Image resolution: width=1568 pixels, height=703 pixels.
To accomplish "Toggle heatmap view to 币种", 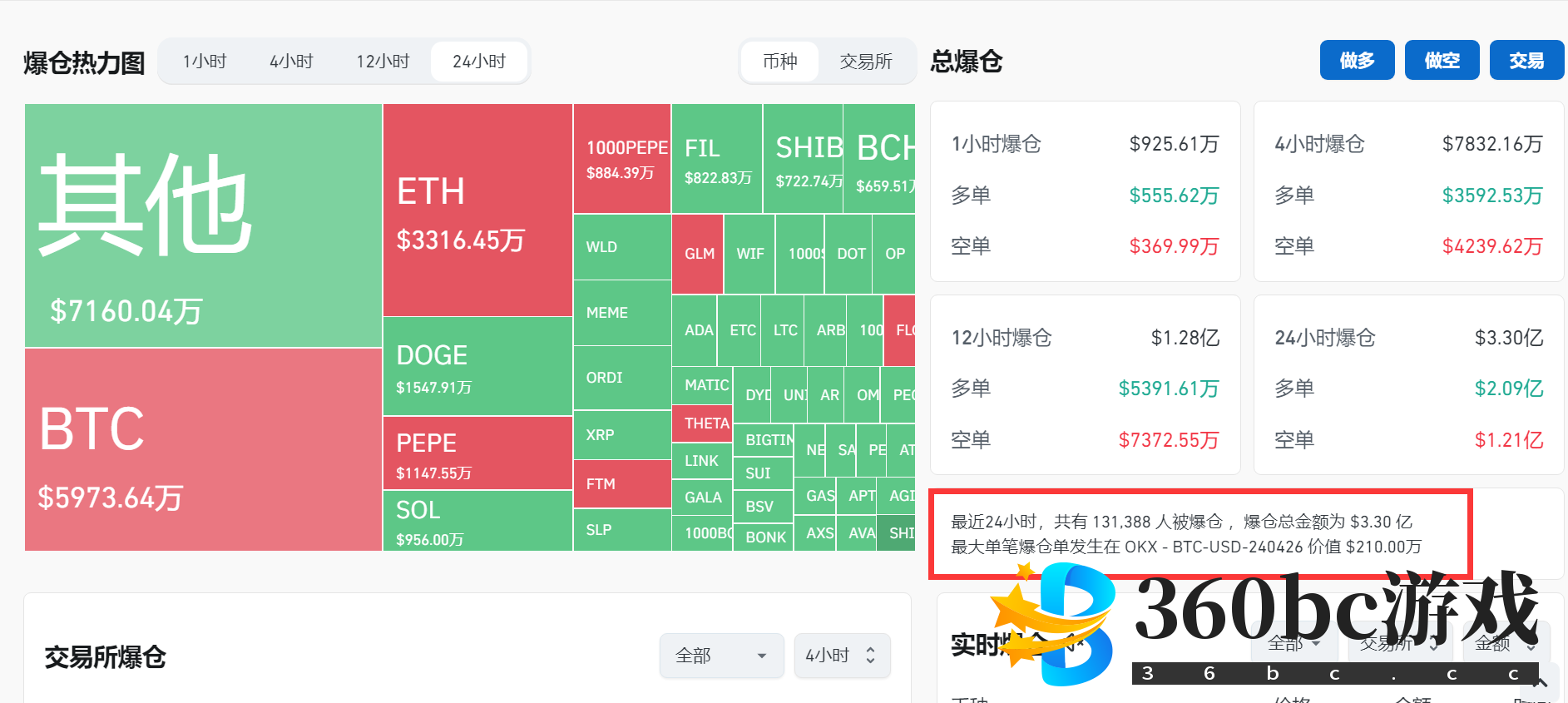I will point(779,62).
